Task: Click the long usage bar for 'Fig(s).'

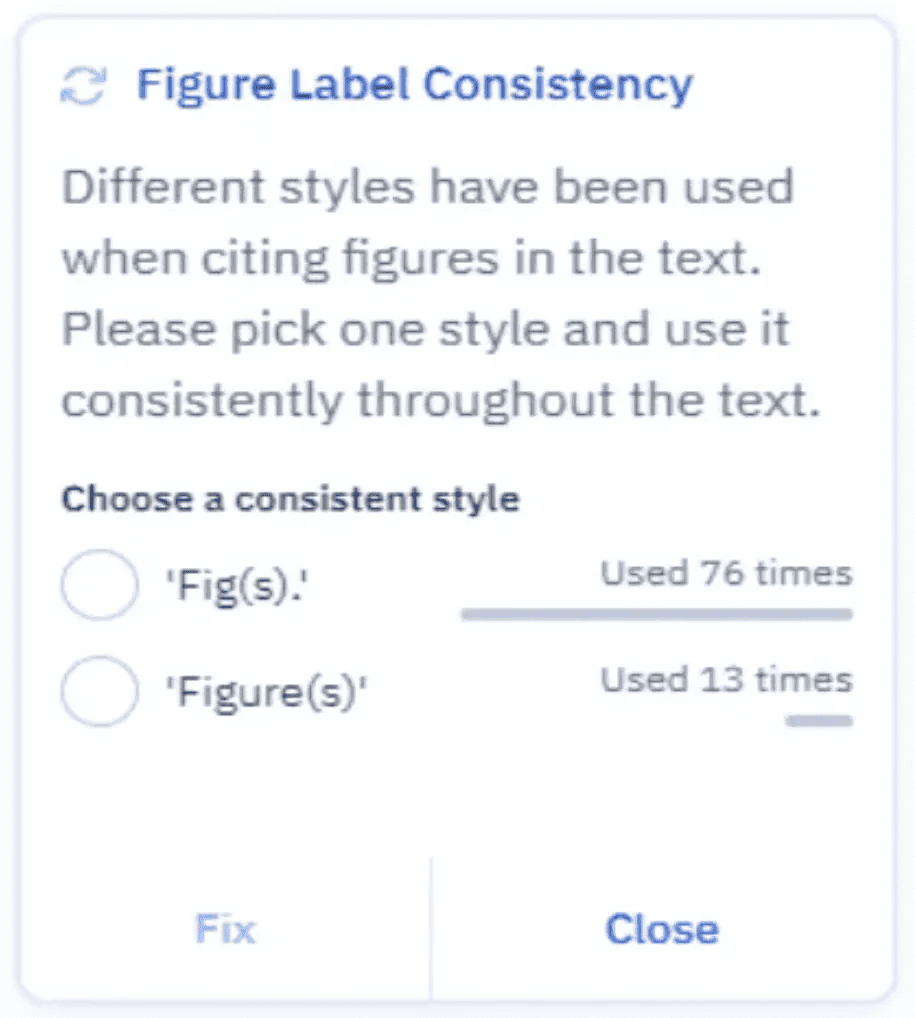Action: 656,614
